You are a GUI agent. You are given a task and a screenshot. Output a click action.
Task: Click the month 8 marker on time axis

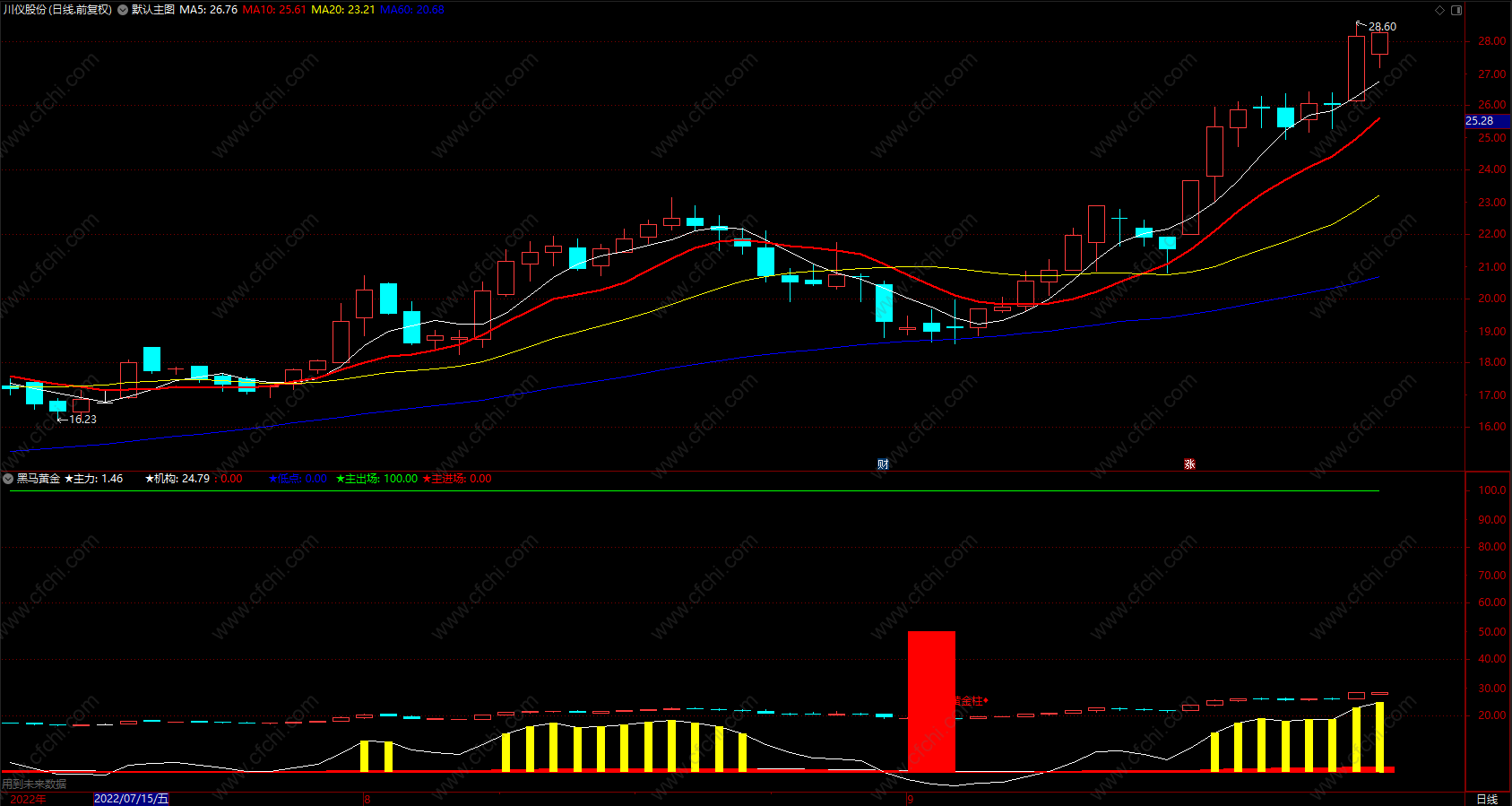[367, 799]
